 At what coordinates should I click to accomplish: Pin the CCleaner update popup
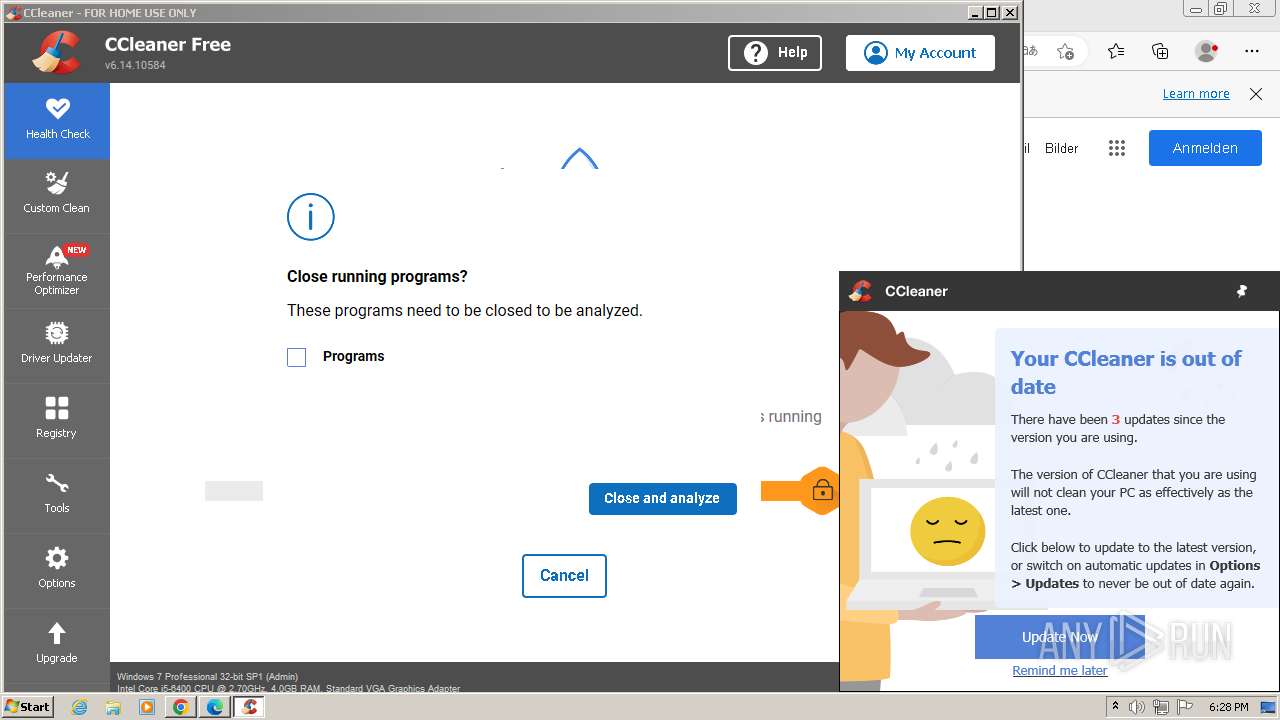click(x=1242, y=291)
